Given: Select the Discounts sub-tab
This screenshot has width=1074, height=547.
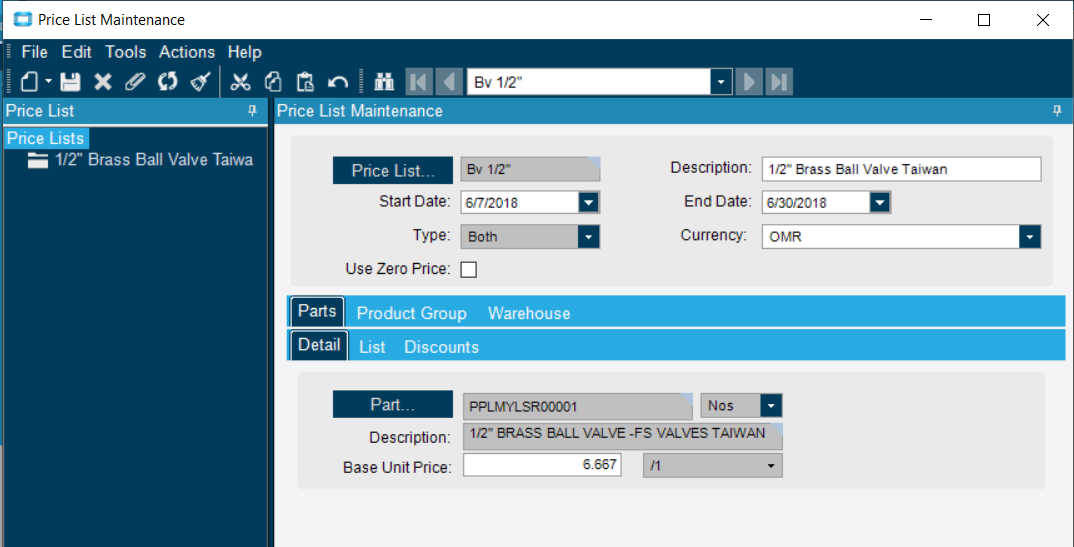Looking at the screenshot, I should point(441,347).
